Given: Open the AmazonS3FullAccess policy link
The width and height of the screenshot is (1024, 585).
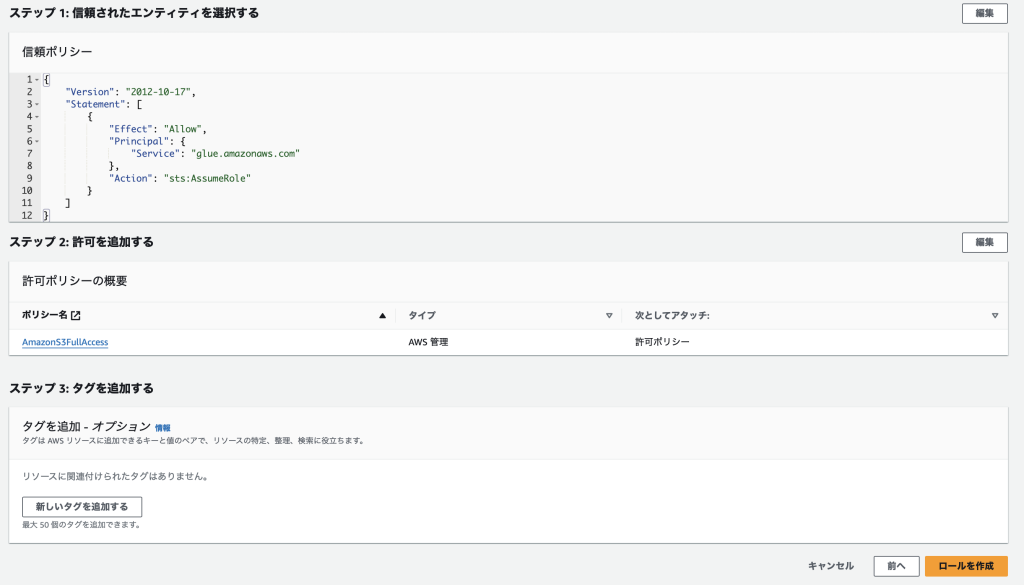Looking at the screenshot, I should (x=65, y=342).
